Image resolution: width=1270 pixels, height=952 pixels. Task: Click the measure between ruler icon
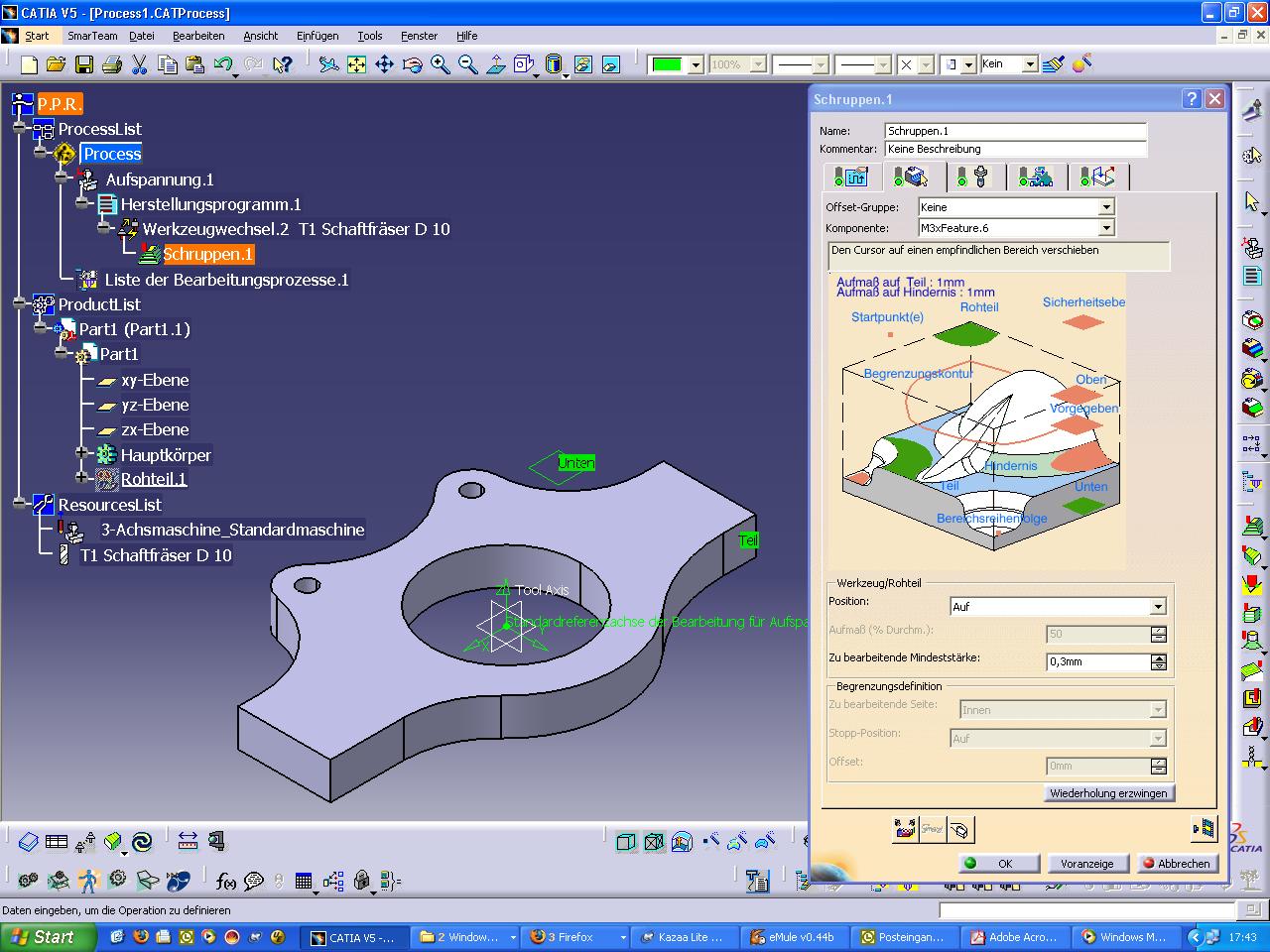click(188, 842)
